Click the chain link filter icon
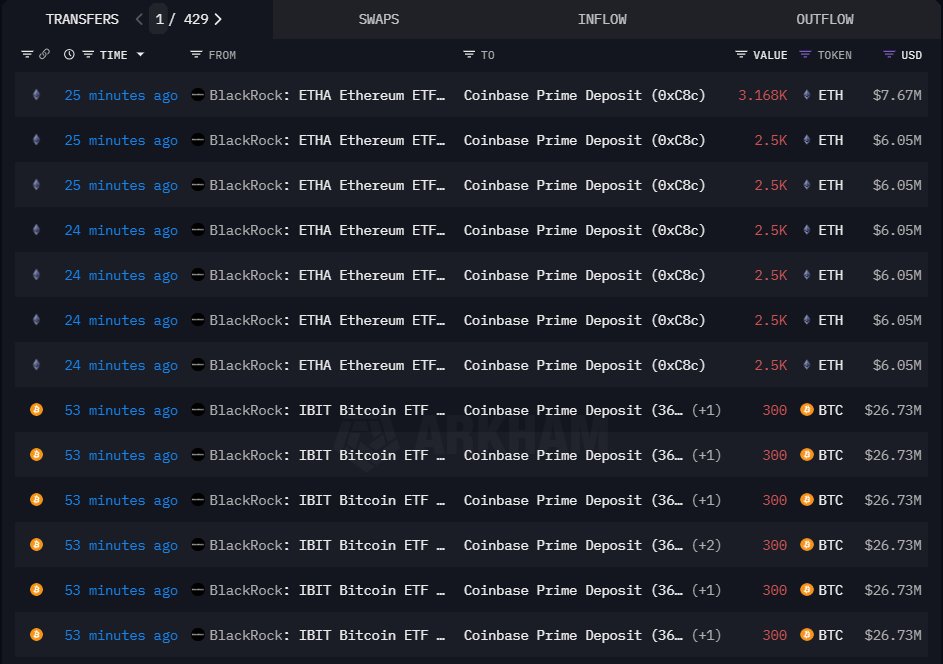 pyautogui.click(x=45, y=55)
